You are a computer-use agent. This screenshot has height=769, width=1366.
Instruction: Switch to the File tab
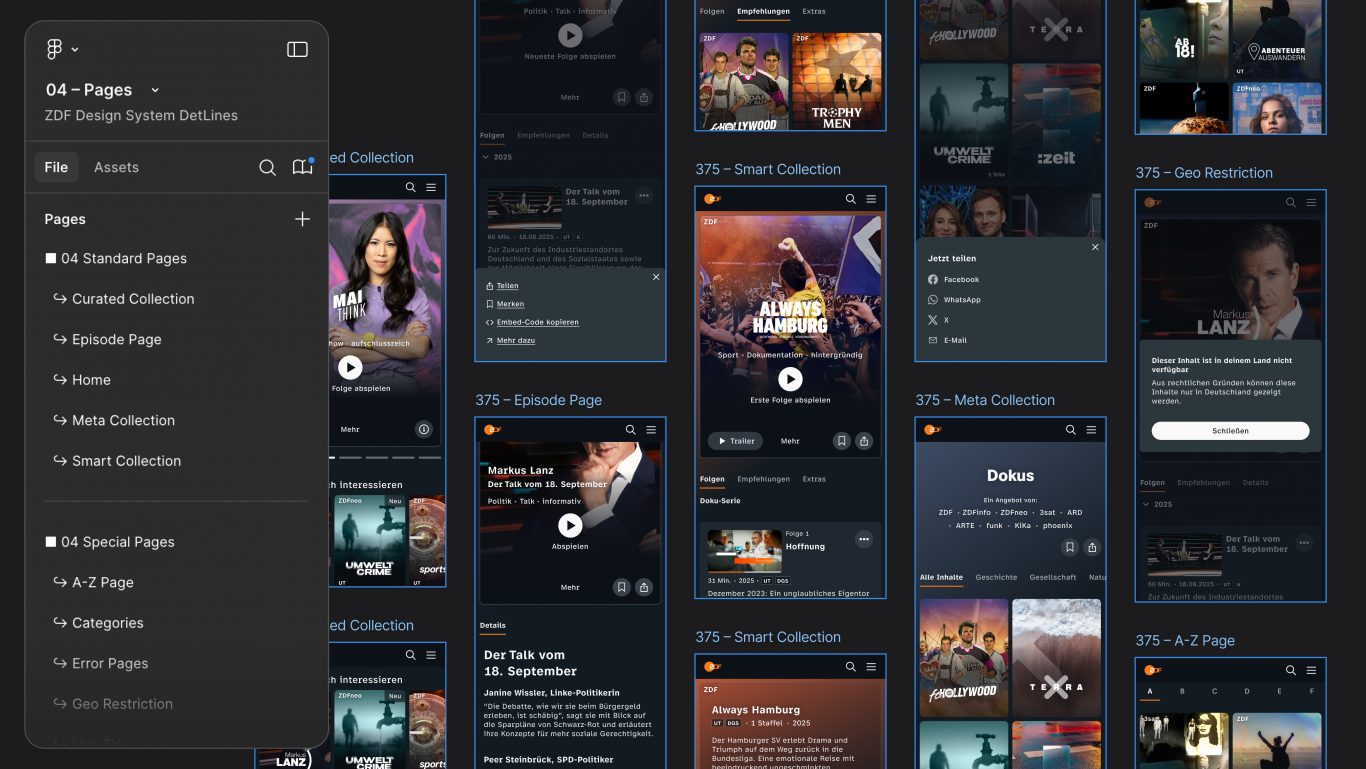[x=56, y=167]
